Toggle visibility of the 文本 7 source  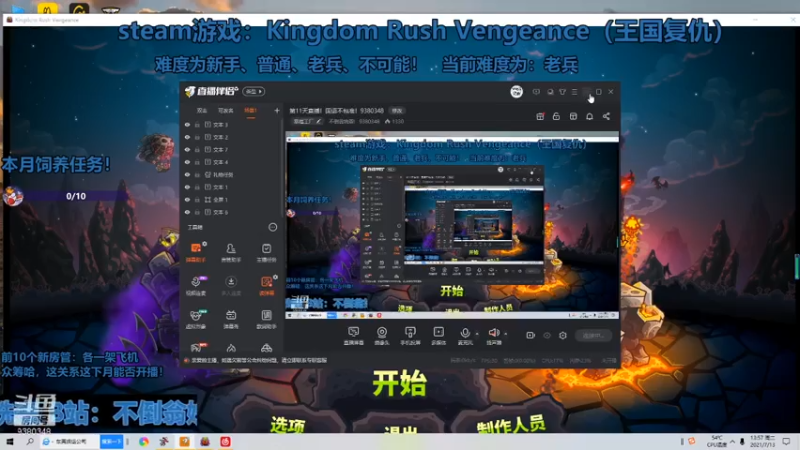(x=187, y=149)
